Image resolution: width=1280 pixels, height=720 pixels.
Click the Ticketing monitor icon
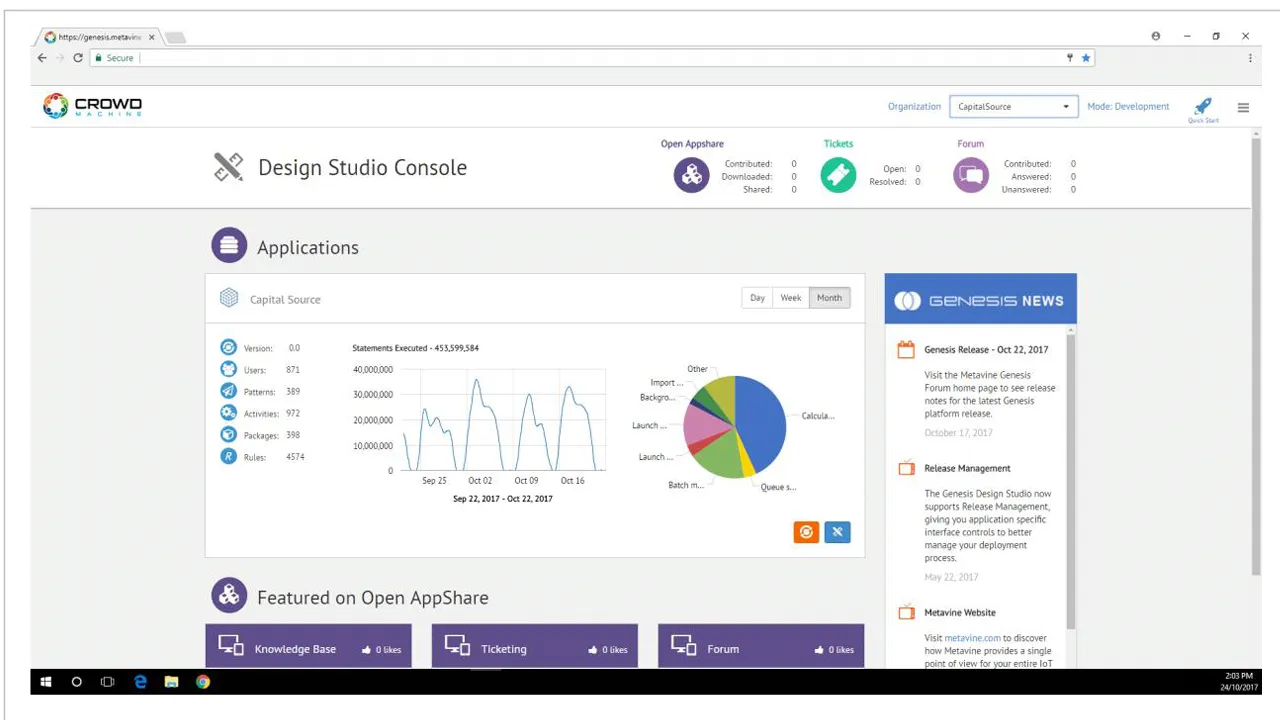point(457,646)
